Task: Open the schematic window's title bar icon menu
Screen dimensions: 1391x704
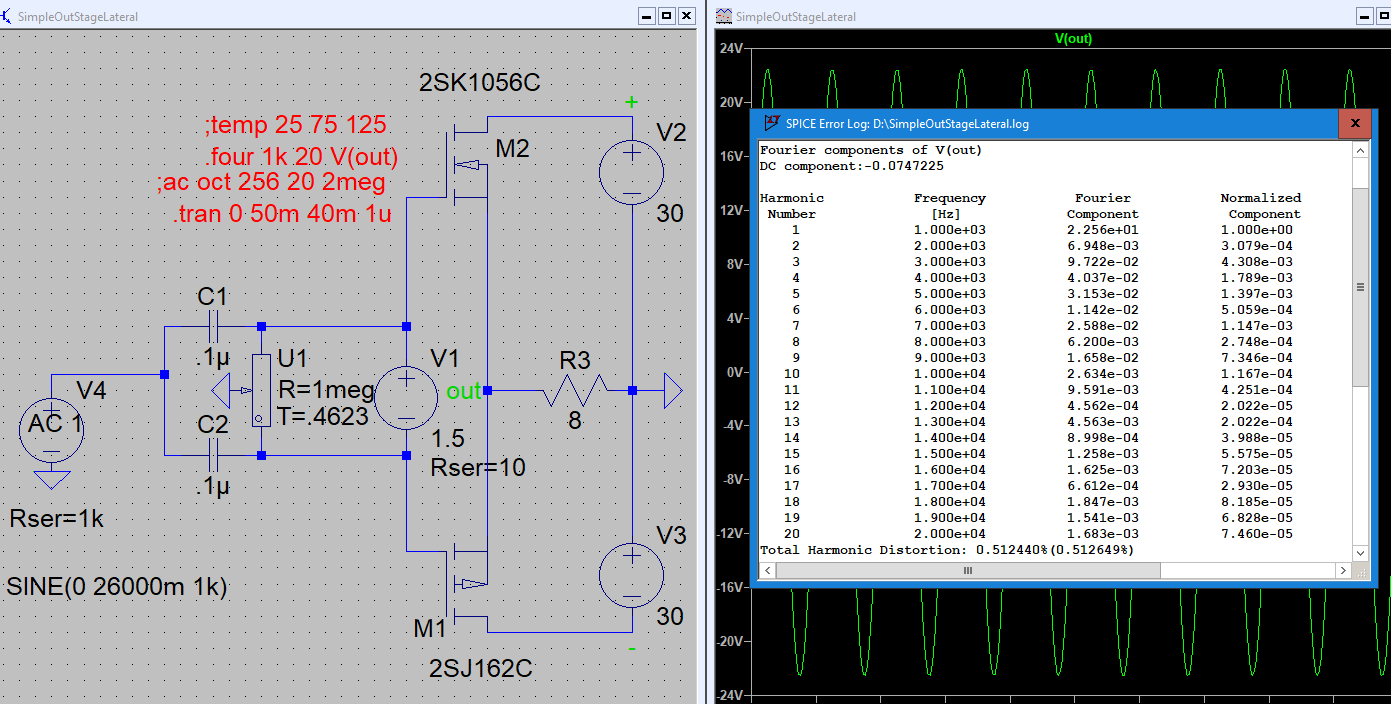Action: click(x=8, y=16)
